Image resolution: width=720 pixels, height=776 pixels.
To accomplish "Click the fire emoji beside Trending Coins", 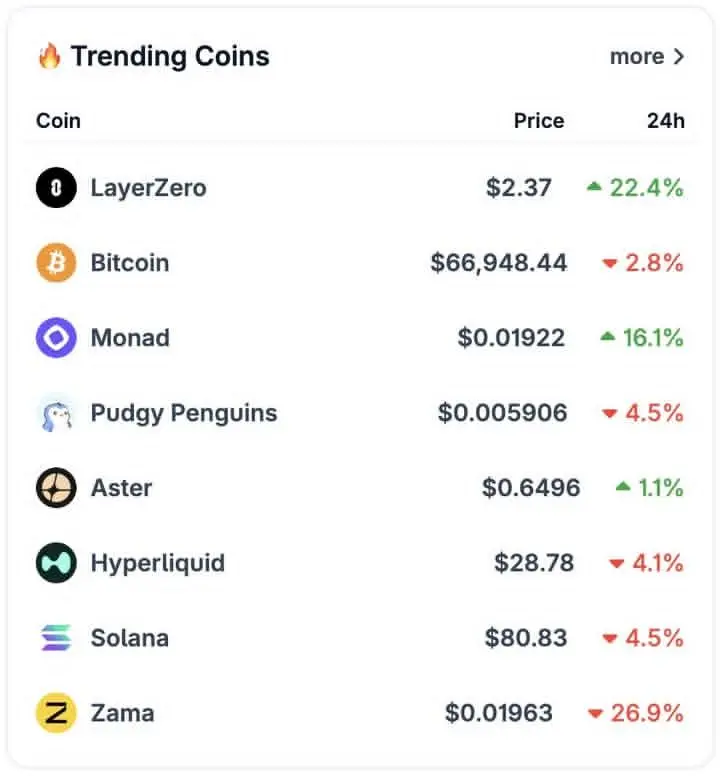I will (49, 56).
